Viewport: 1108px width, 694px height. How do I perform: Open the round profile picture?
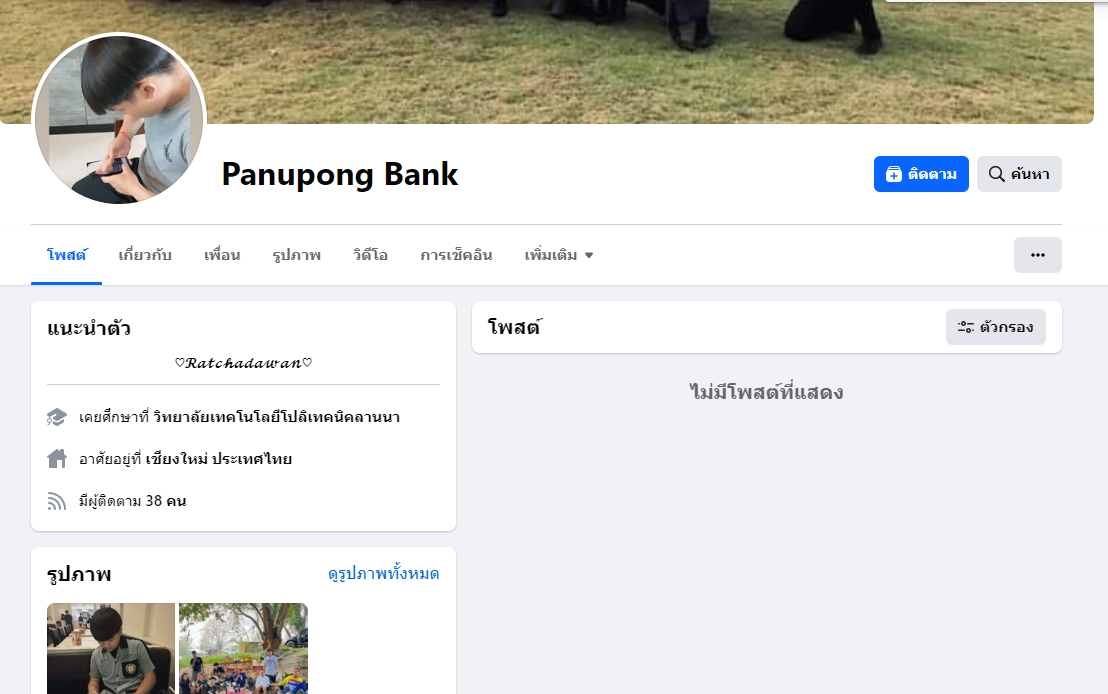119,119
